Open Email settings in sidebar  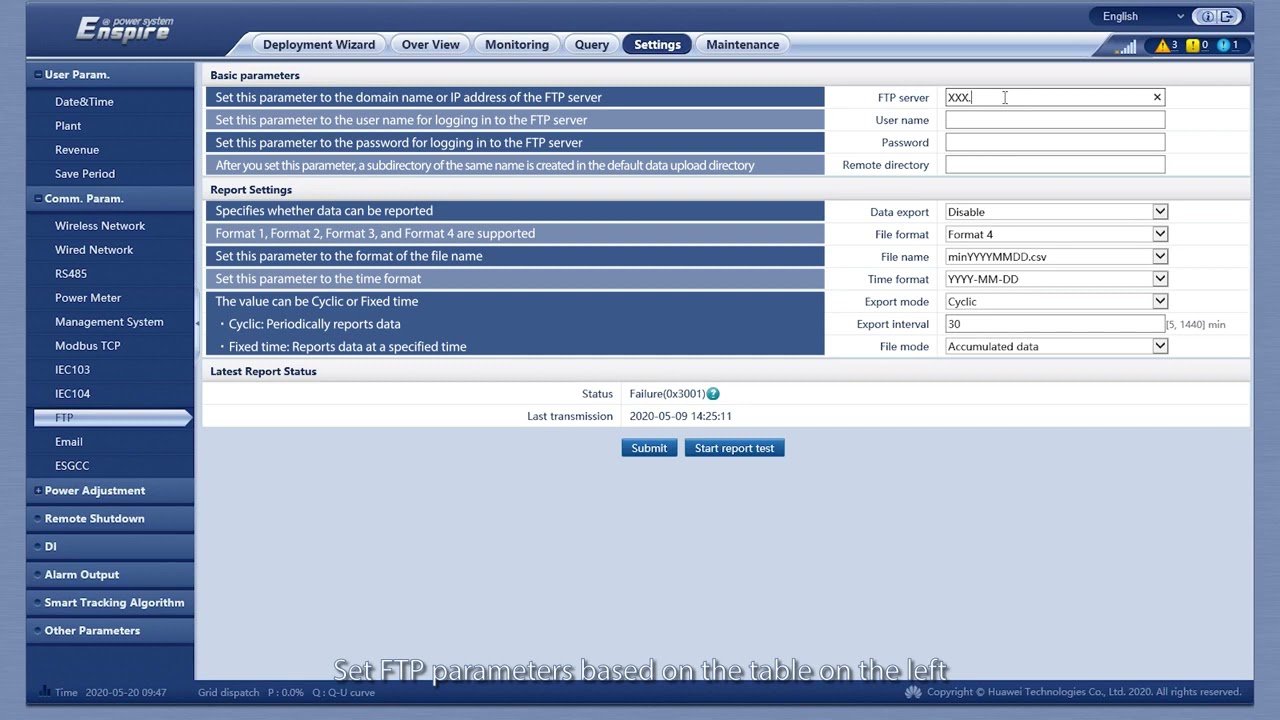[x=69, y=442]
